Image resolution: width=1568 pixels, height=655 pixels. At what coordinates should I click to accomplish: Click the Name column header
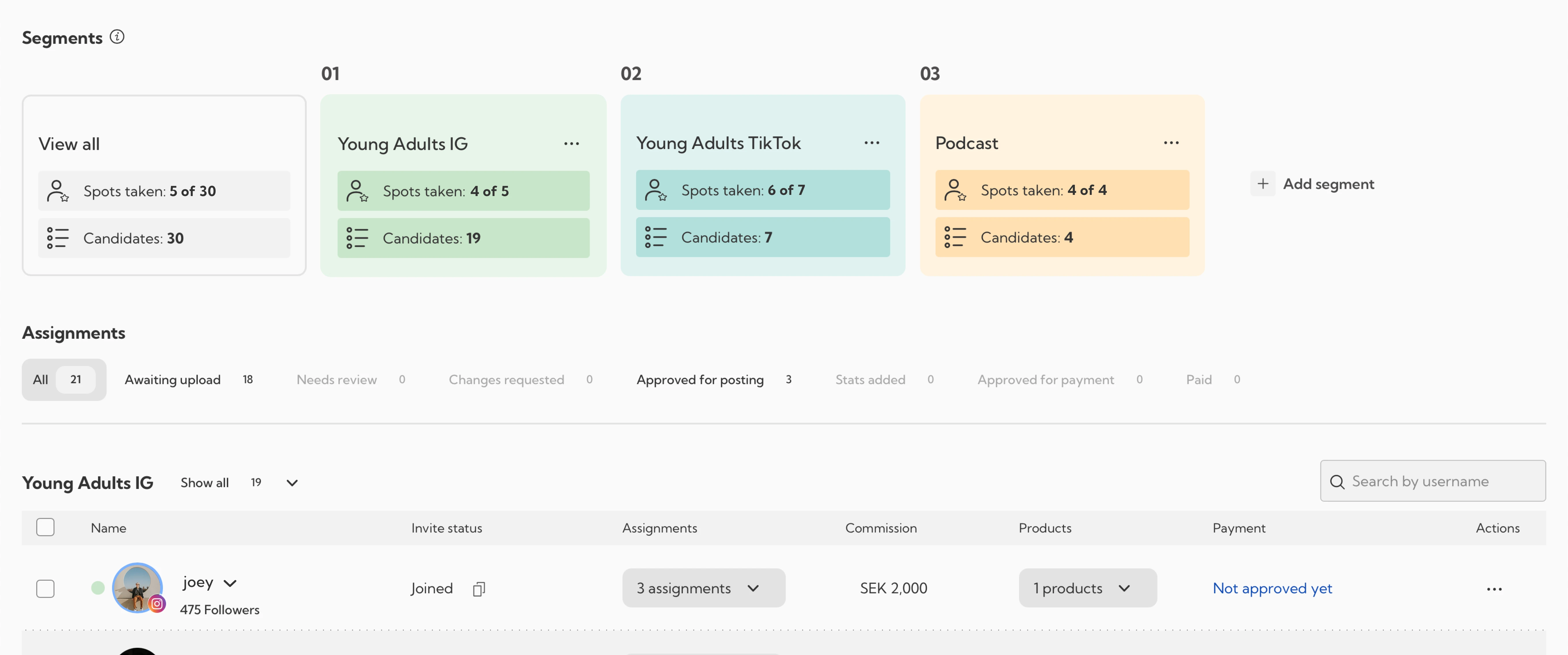[108, 528]
